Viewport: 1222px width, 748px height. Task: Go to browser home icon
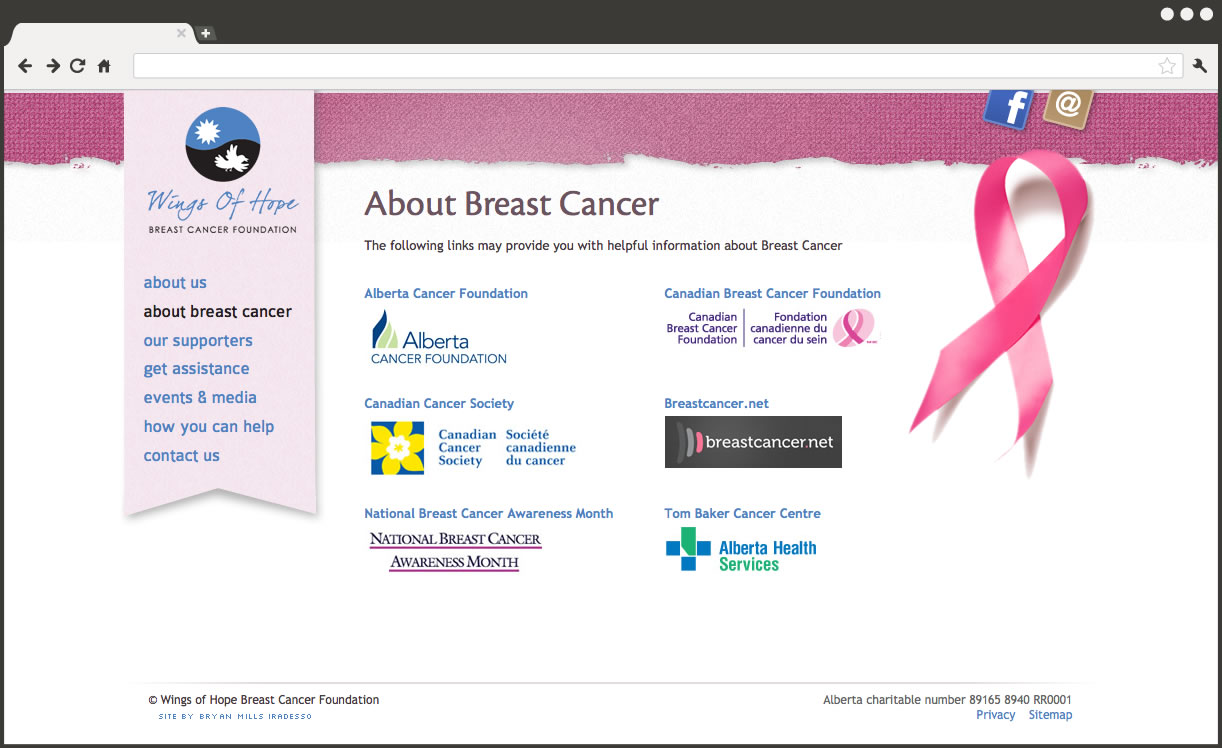tap(104, 66)
